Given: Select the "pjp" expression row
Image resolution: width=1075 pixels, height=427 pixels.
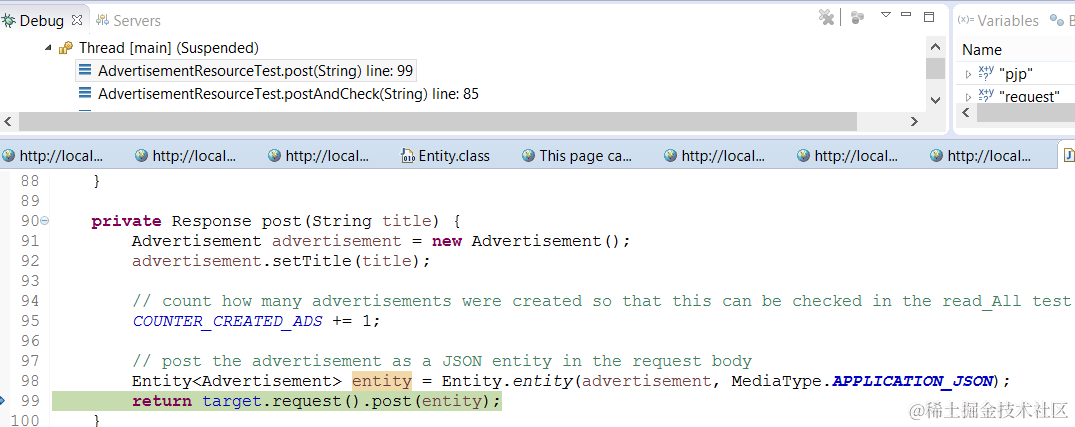Looking at the screenshot, I should tap(1015, 73).
